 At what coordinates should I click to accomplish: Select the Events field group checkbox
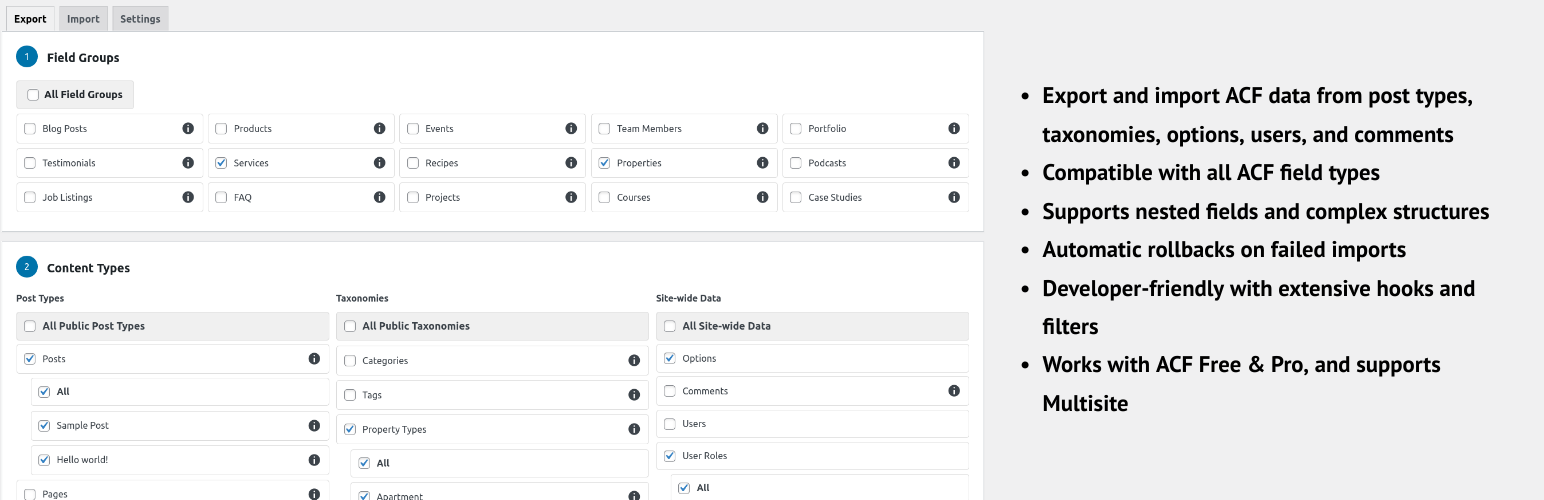pos(413,129)
